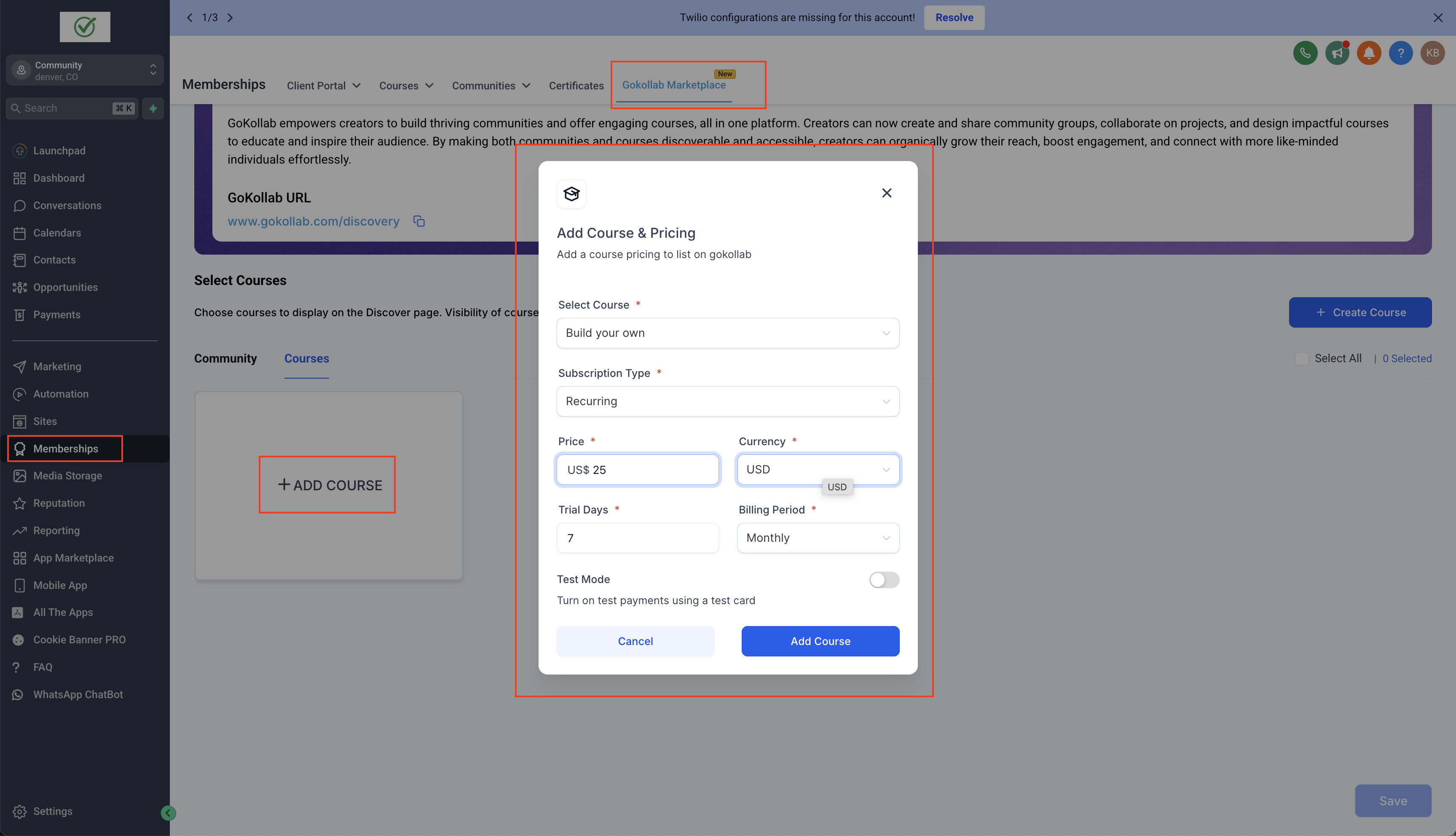Copy the GoKollab URL with copy icon
This screenshot has width=1456, height=836.
point(419,221)
